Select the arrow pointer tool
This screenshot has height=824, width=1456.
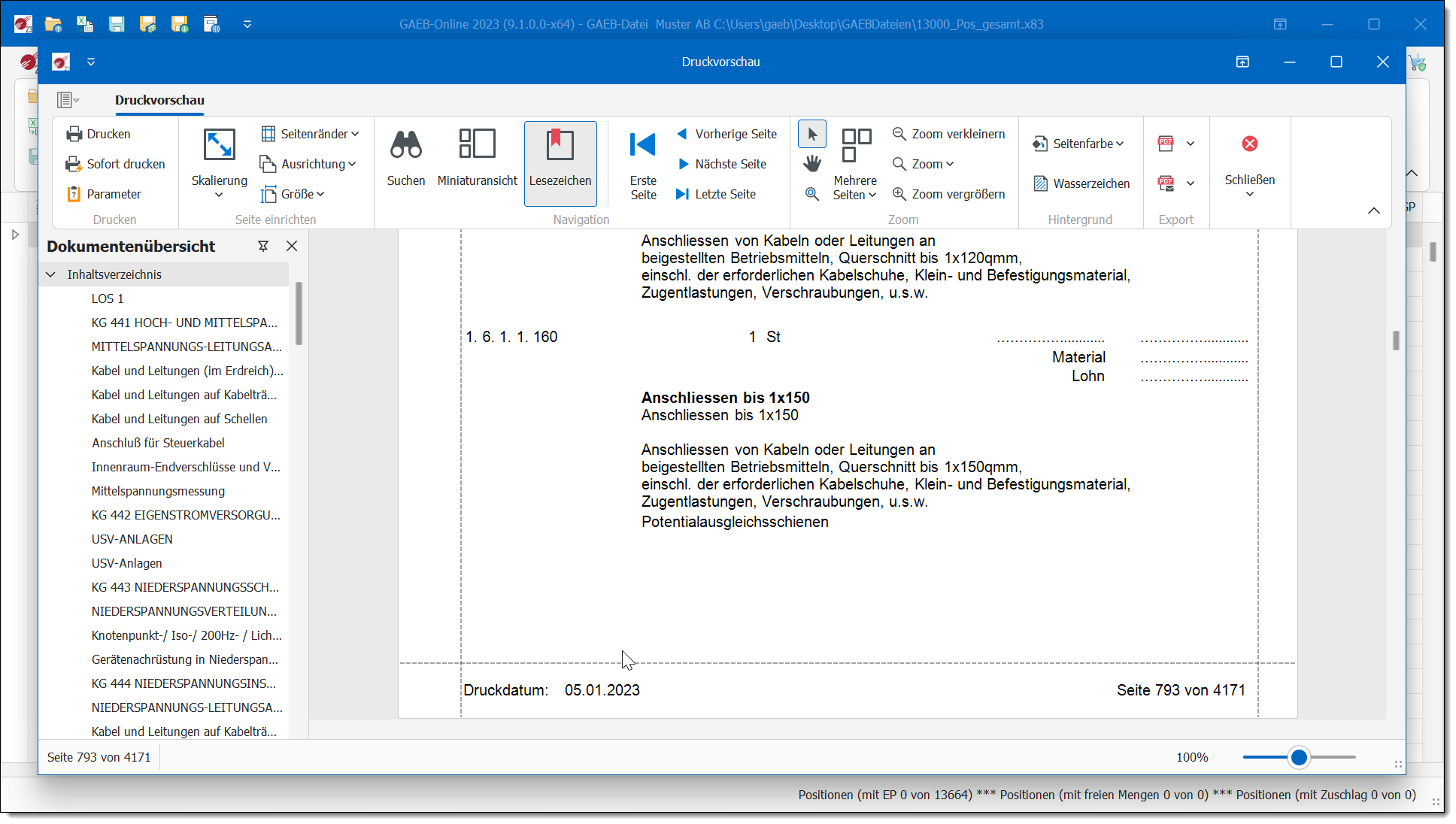point(811,134)
